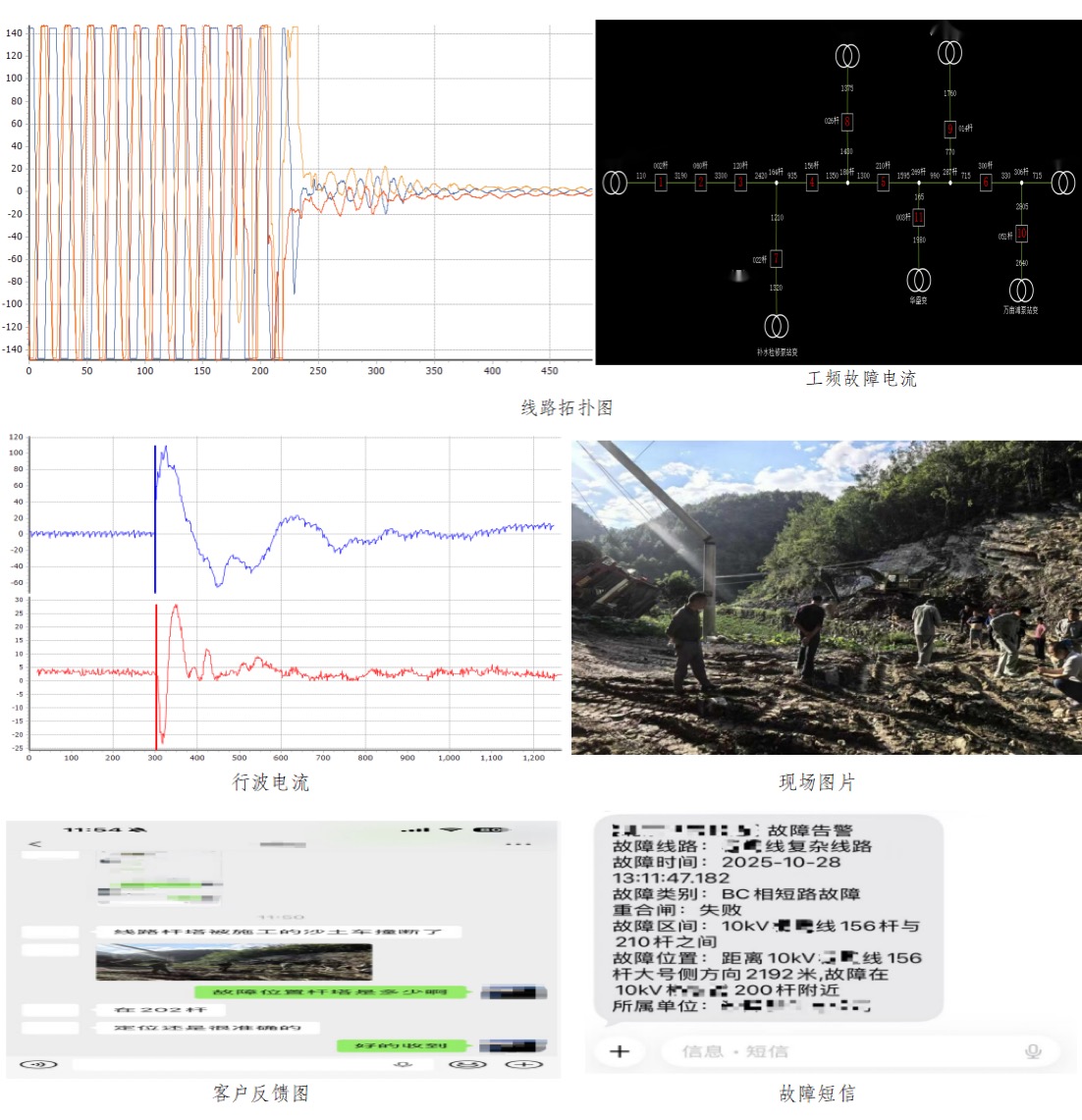
Task: Select branch switch node 8 at pole 026
Action: coord(847,122)
